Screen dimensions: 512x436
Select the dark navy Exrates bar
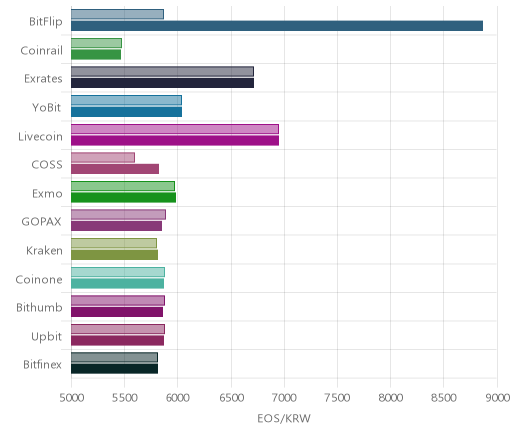(162, 83)
